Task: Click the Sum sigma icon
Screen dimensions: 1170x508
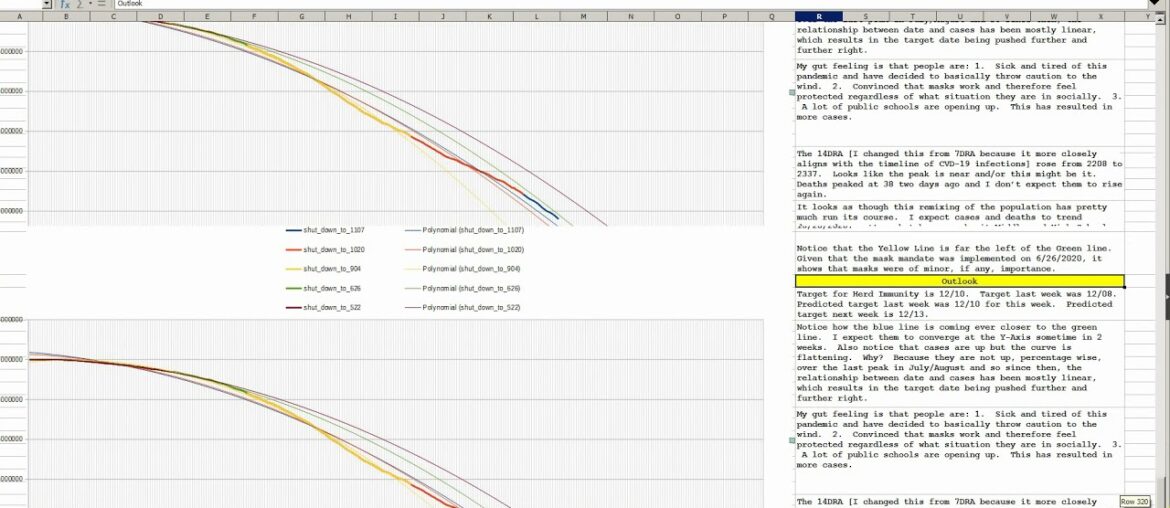Action: pyautogui.click(x=78, y=4)
